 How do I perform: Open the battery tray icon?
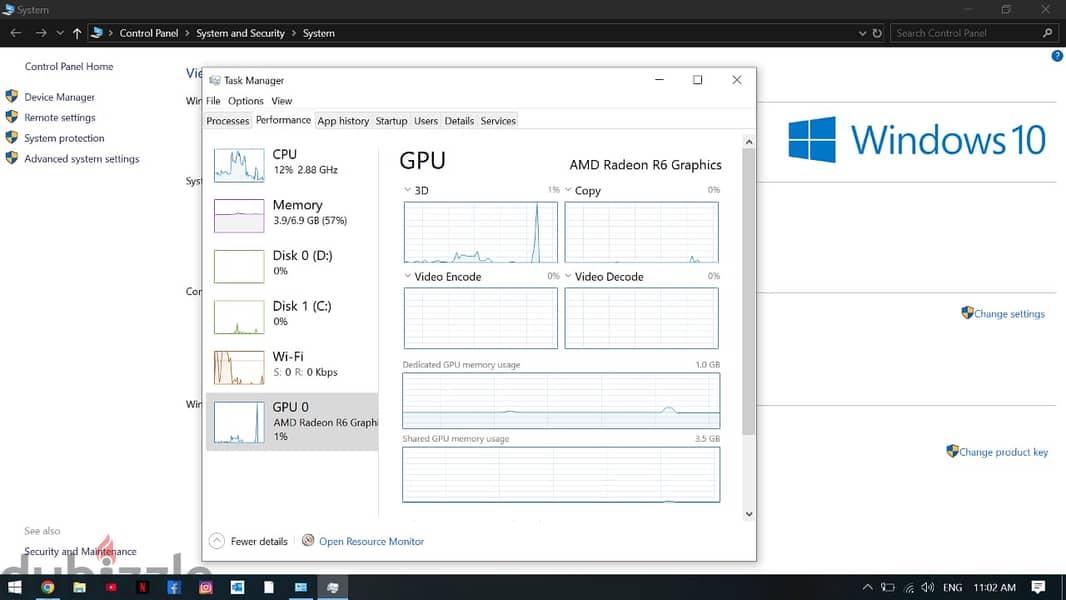coord(888,587)
